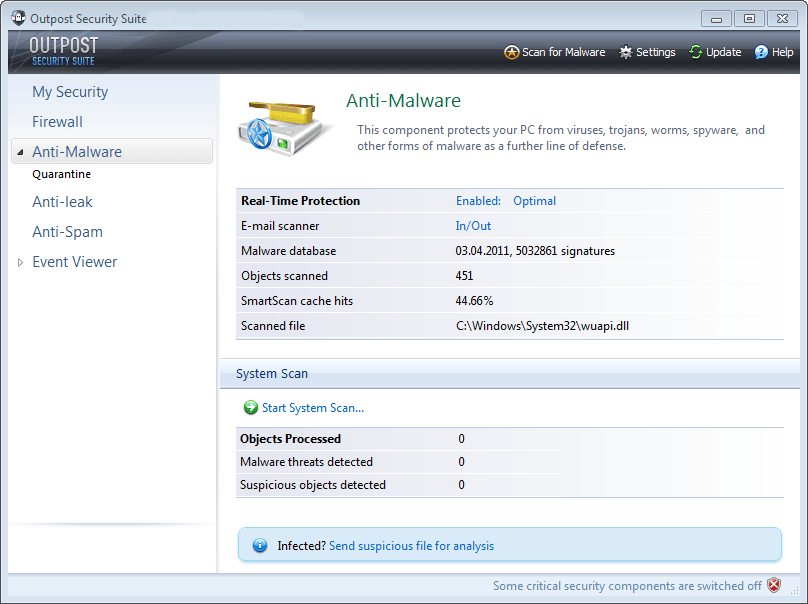The width and height of the screenshot is (808, 604).
Task: Click the Optimal protection level link
Action: 534,200
